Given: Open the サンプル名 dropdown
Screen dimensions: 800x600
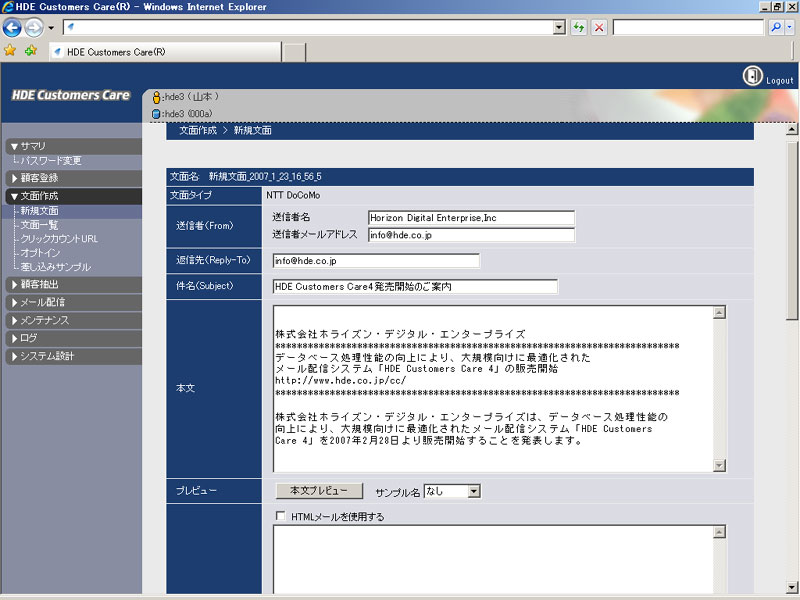Looking at the screenshot, I should click(452, 491).
